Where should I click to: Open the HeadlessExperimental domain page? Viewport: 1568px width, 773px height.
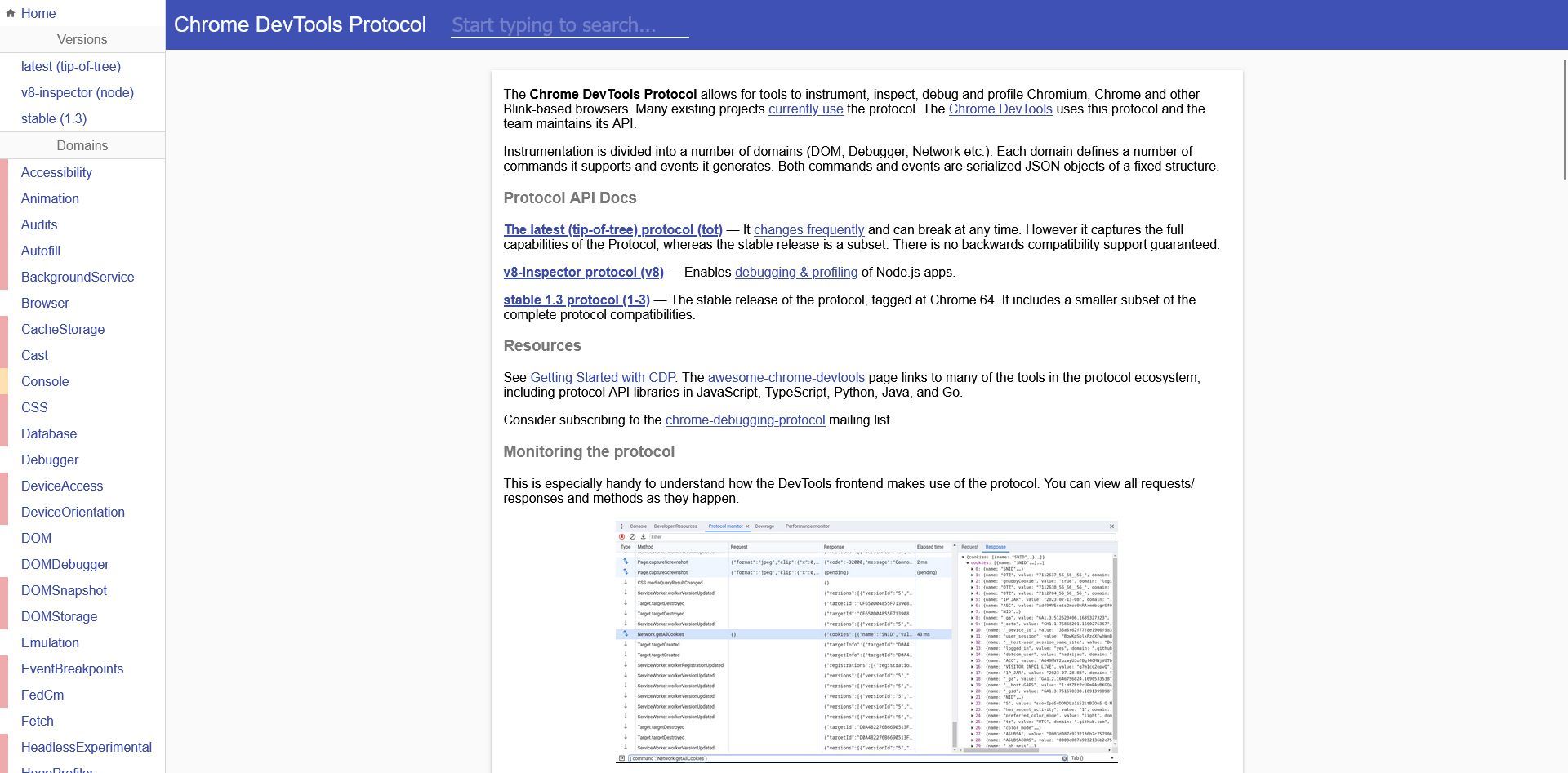pos(86,747)
